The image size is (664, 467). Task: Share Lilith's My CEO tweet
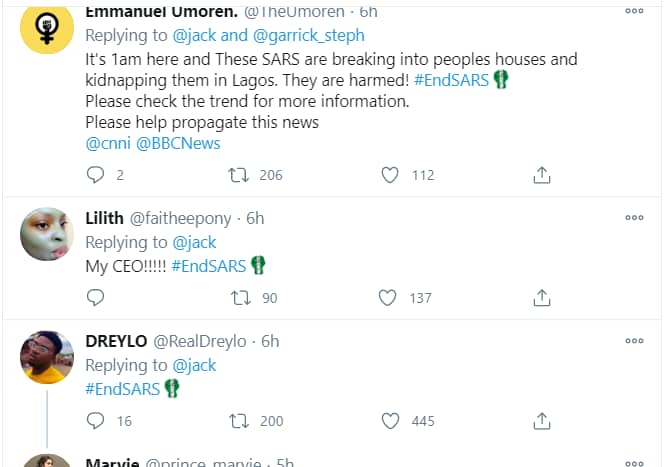point(541,298)
